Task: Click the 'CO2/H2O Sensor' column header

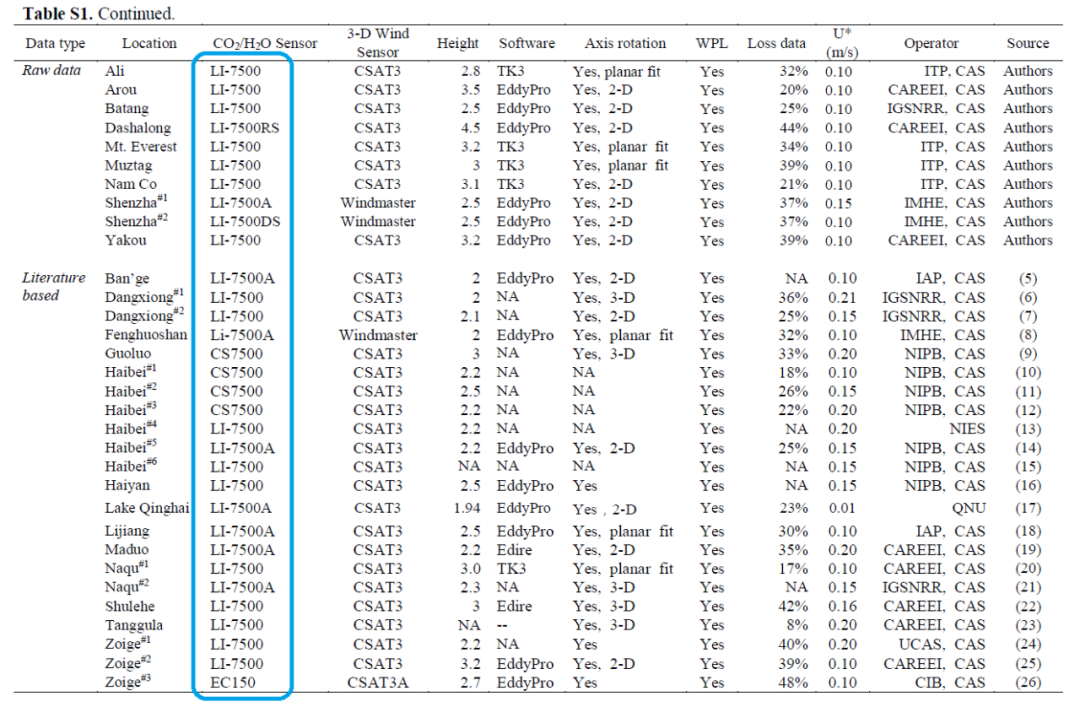Action: [x=265, y=44]
